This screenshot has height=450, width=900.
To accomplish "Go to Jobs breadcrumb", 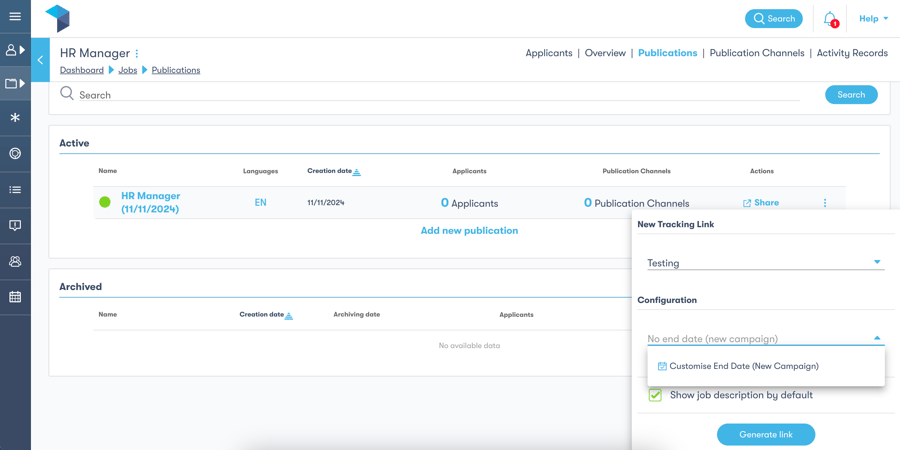I will tap(127, 70).
